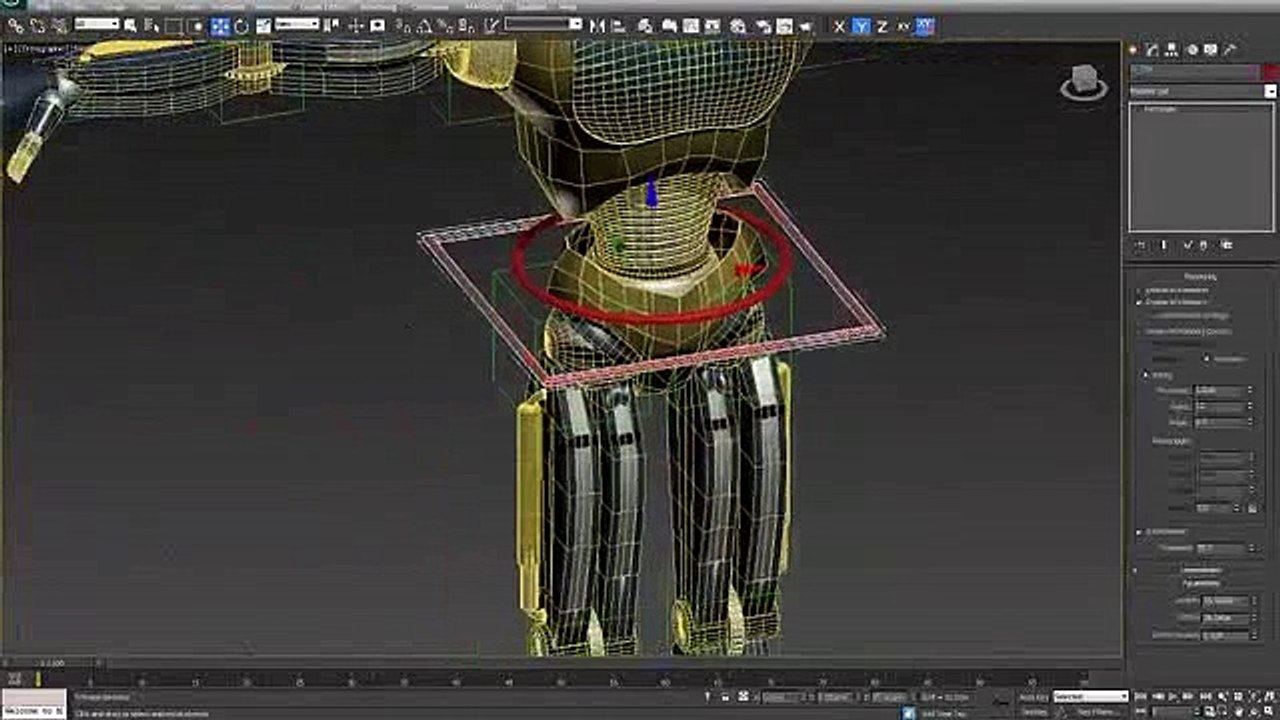Activate the Select Object tool

click(x=131, y=26)
